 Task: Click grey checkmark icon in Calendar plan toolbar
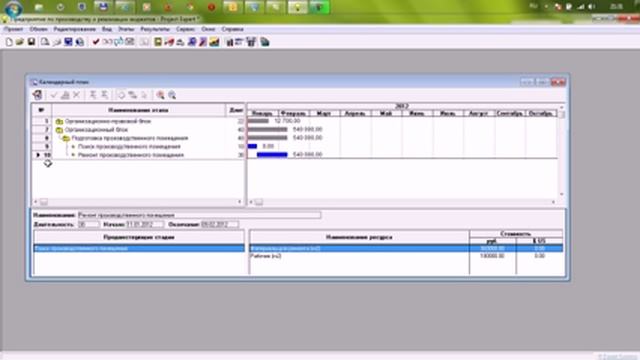(53, 95)
